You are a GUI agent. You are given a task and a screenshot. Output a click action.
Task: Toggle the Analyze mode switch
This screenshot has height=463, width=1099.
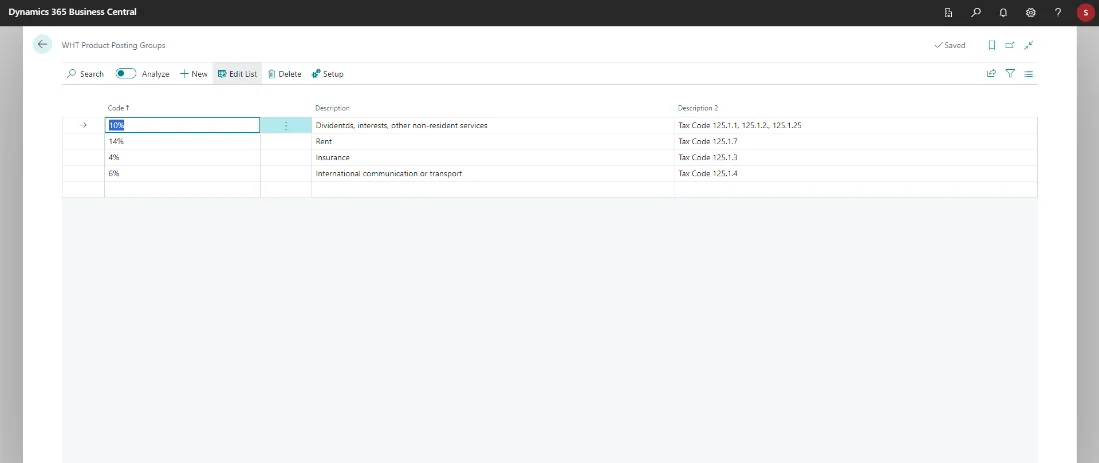tap(126, 73)
